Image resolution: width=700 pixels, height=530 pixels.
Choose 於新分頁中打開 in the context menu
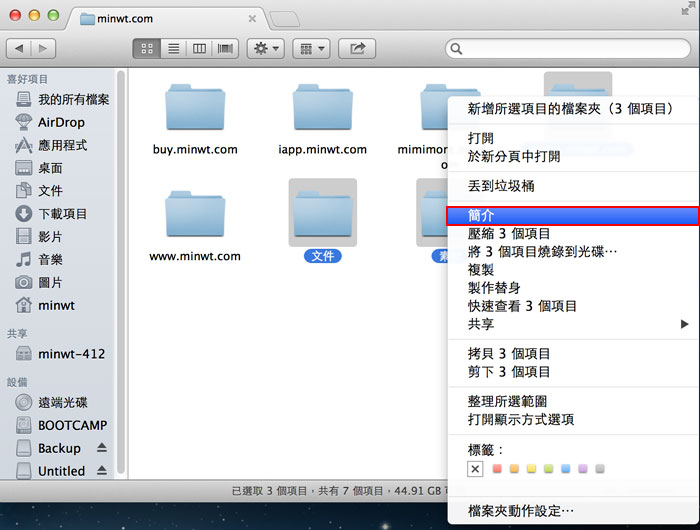point(573,156)
